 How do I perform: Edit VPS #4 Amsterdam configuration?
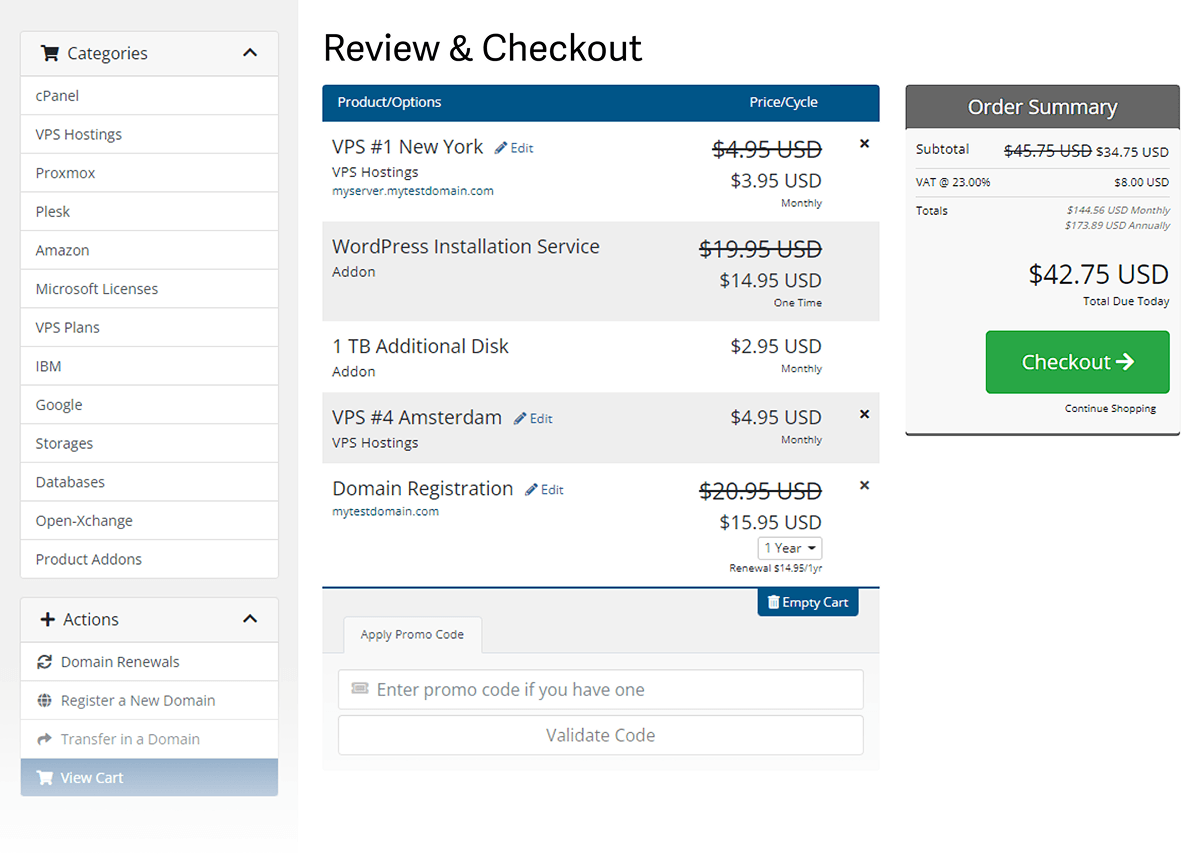[533, 419]
